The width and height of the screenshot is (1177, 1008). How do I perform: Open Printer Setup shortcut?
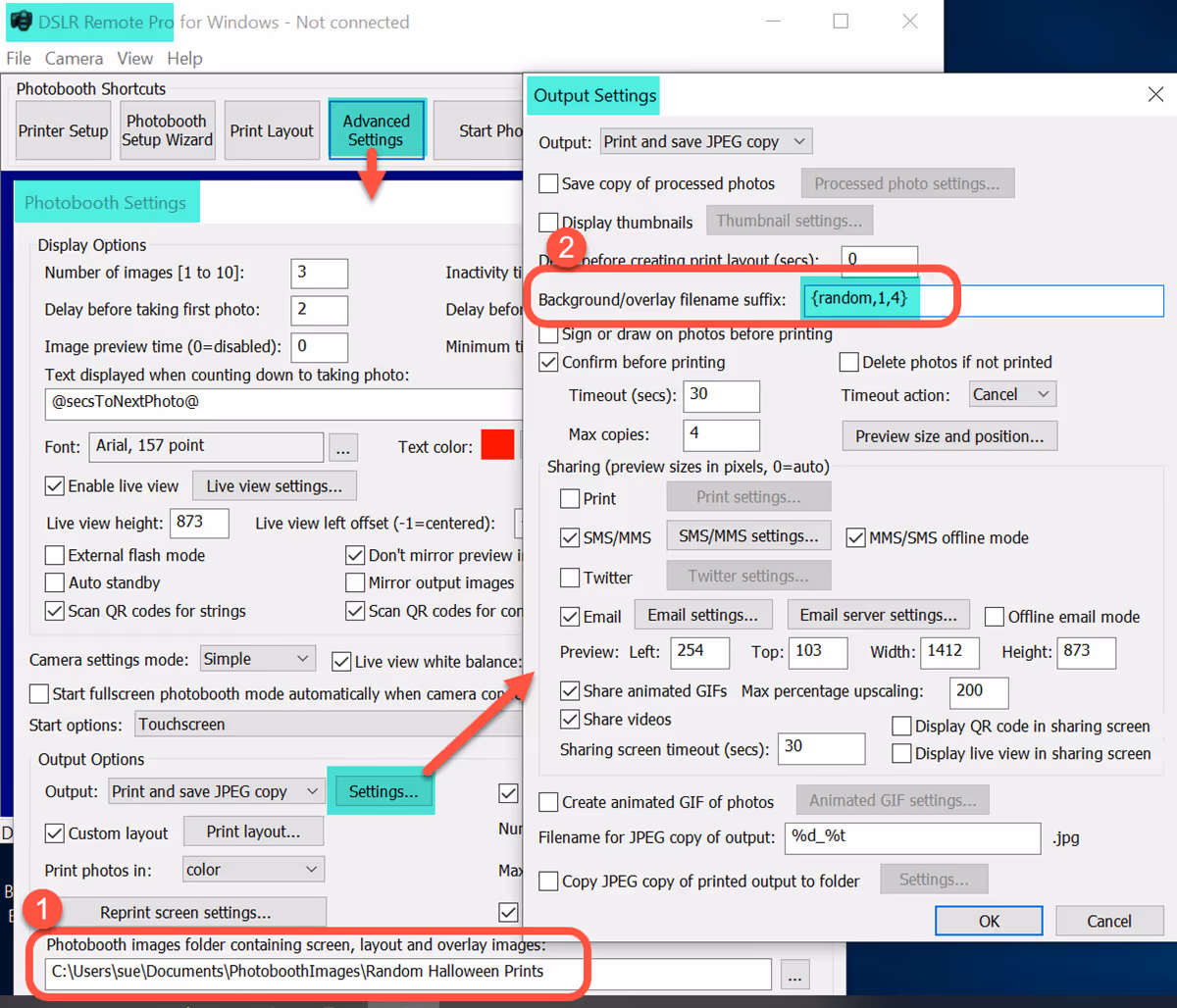coord(63,130)
